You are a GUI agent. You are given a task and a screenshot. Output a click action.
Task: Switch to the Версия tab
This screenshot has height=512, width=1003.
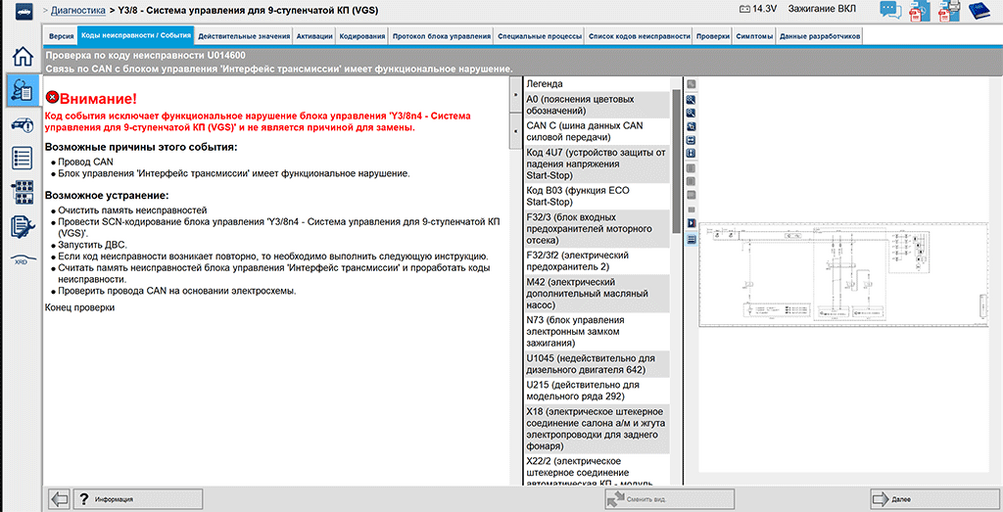pos(61,36)
